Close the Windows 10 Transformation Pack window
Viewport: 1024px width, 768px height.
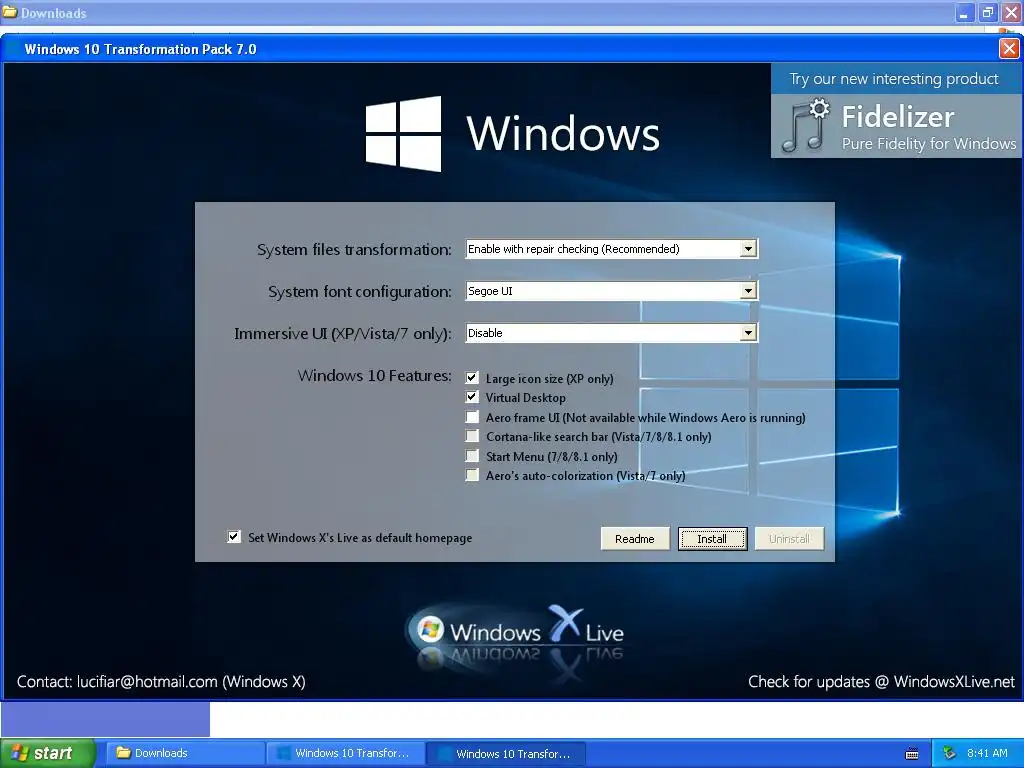[1009, 49]
